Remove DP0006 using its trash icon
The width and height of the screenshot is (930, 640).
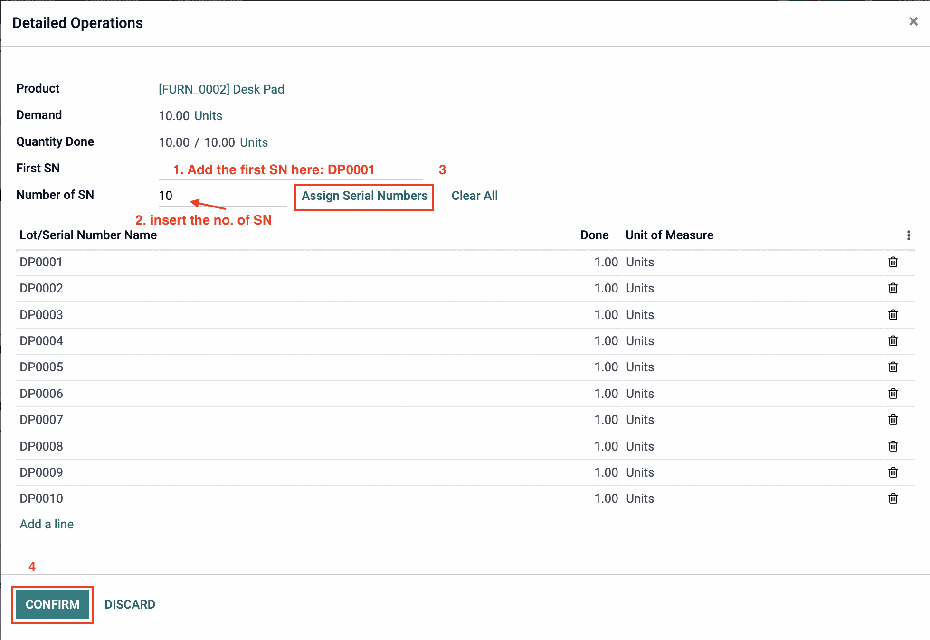point(893,393)
